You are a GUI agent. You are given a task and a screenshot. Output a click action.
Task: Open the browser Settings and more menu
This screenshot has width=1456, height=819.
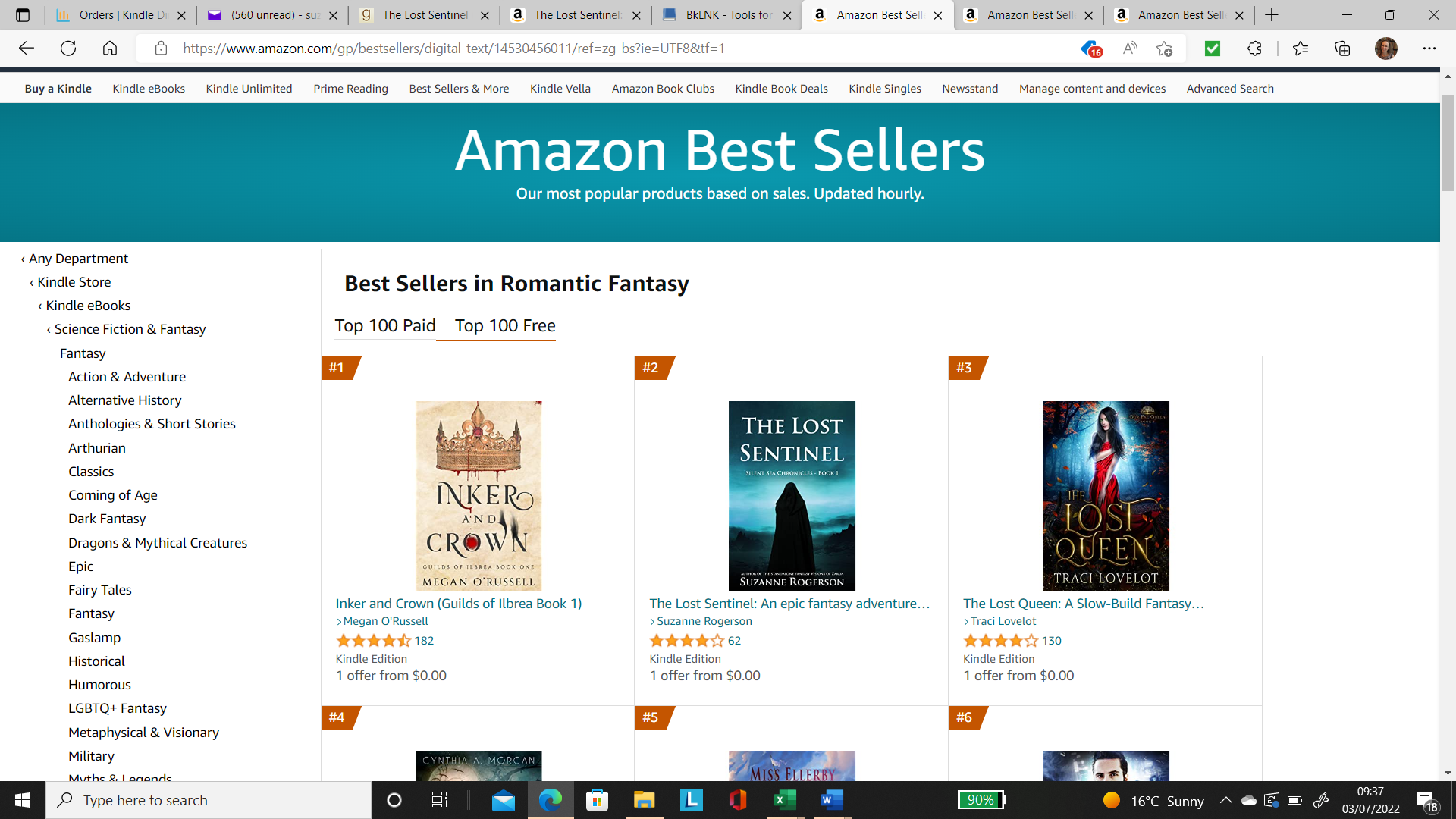[1429, 49]
